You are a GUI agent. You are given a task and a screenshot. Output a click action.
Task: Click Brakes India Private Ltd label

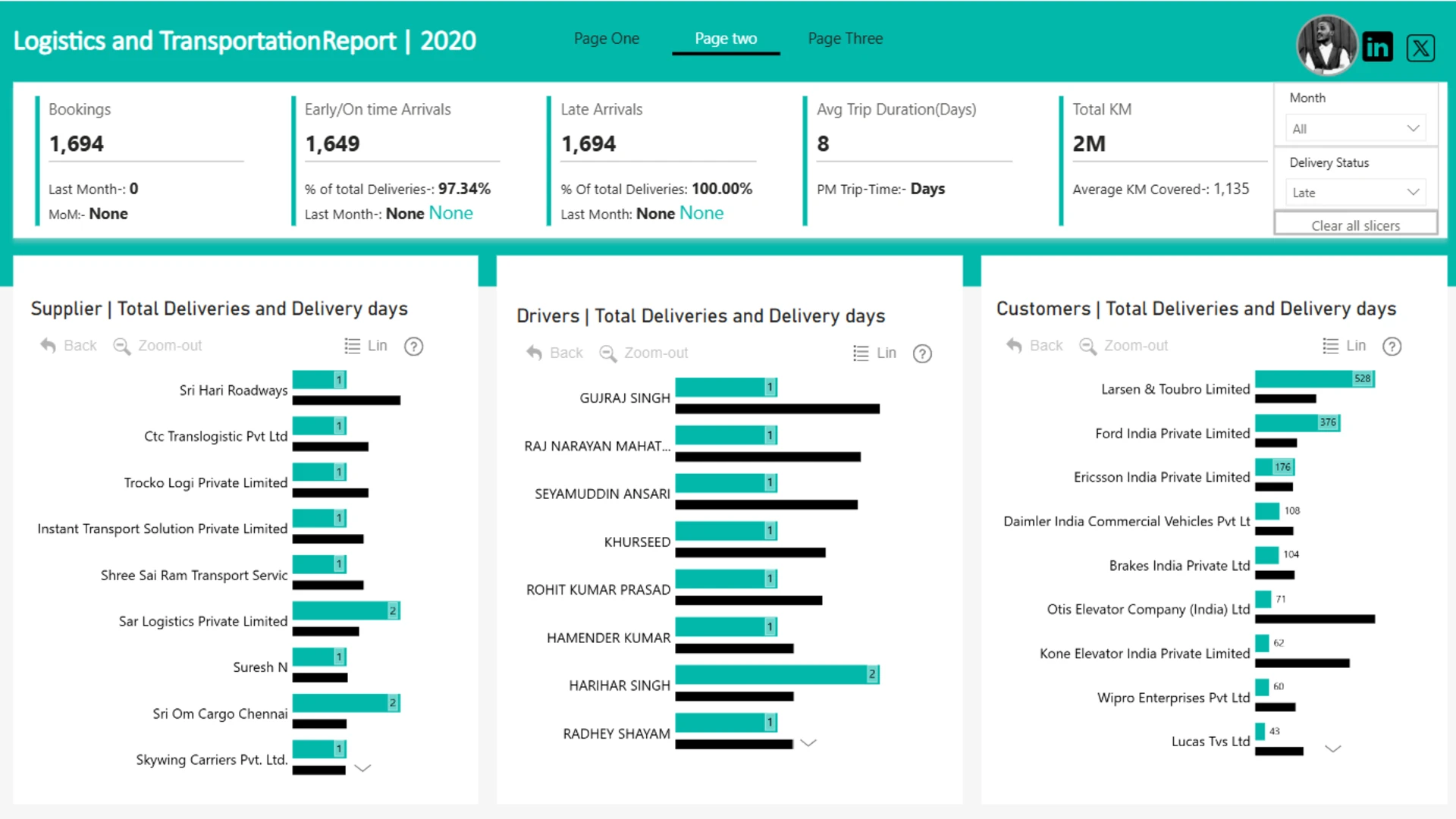pos(1180,566)
